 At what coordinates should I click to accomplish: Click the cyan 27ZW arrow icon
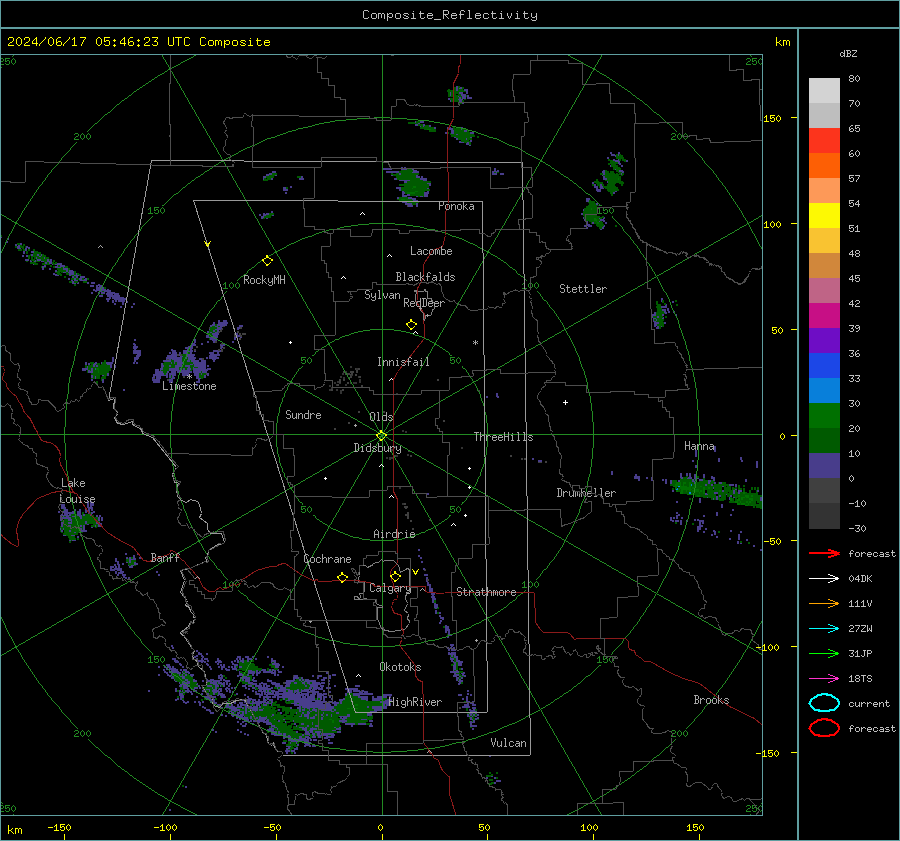(824, 629)
